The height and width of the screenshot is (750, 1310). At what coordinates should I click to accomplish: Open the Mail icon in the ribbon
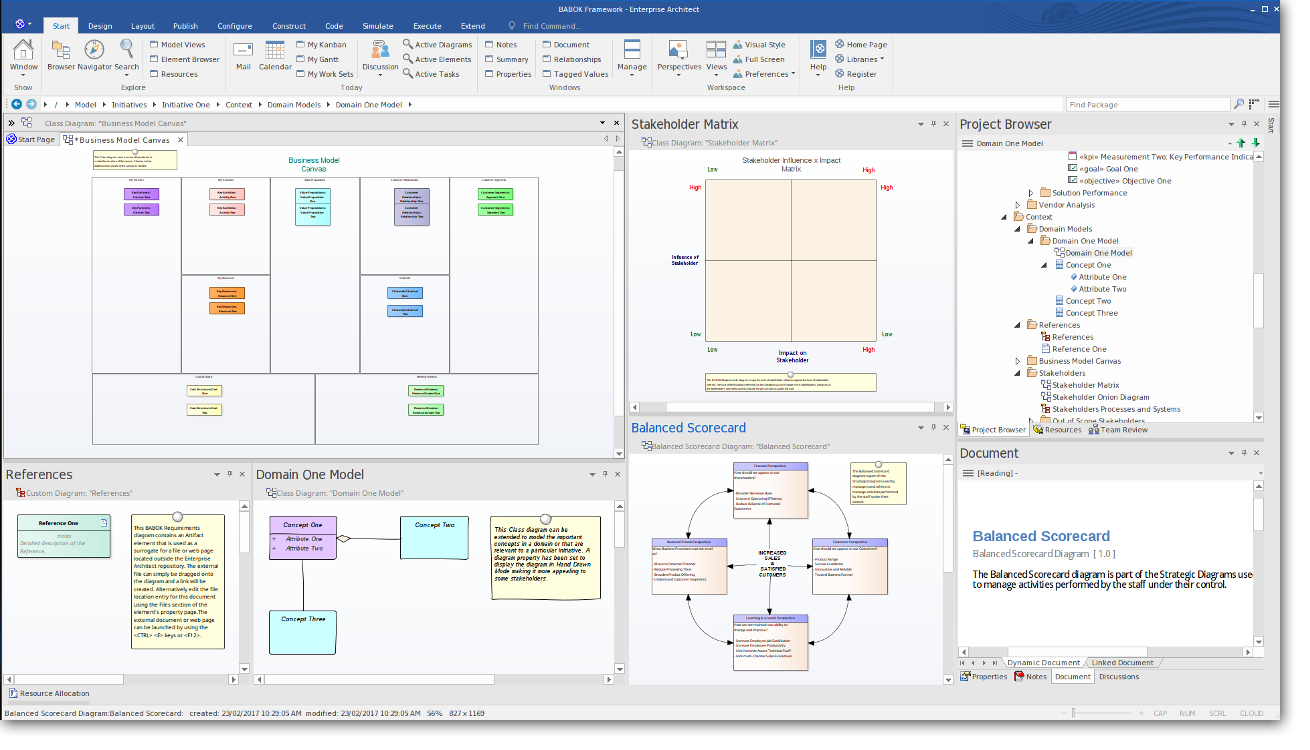click(x=243, y=51)
